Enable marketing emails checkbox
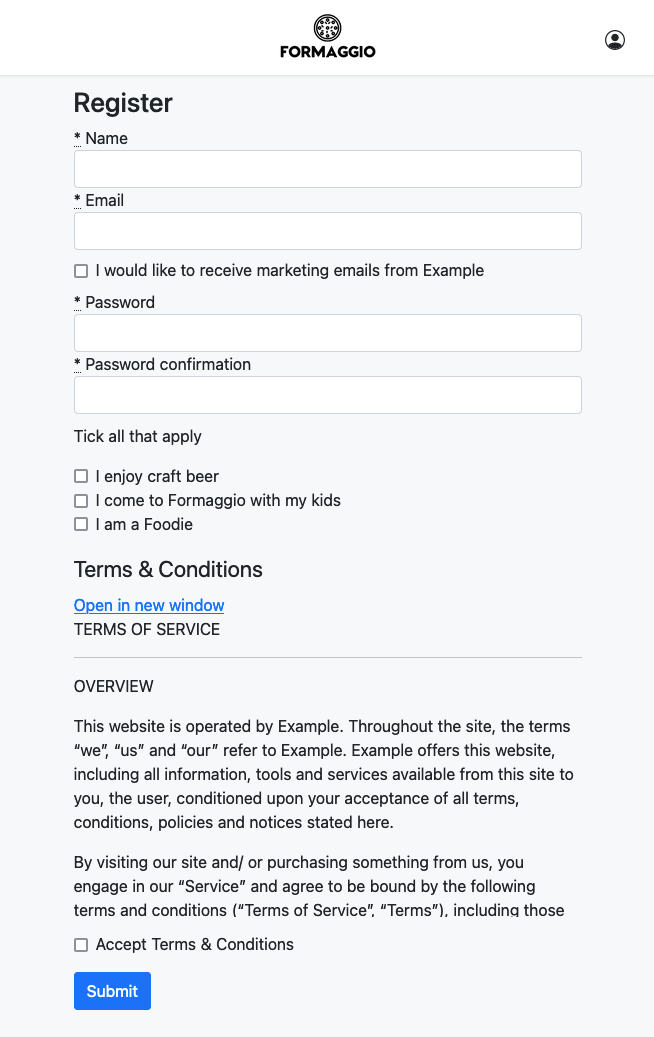 tap(81, 271)
